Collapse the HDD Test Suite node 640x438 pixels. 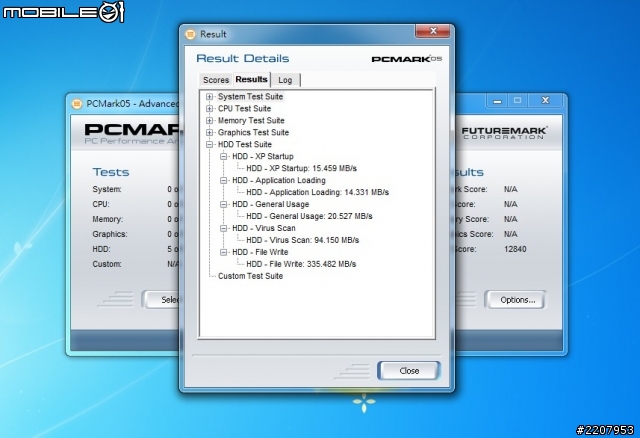209,145
